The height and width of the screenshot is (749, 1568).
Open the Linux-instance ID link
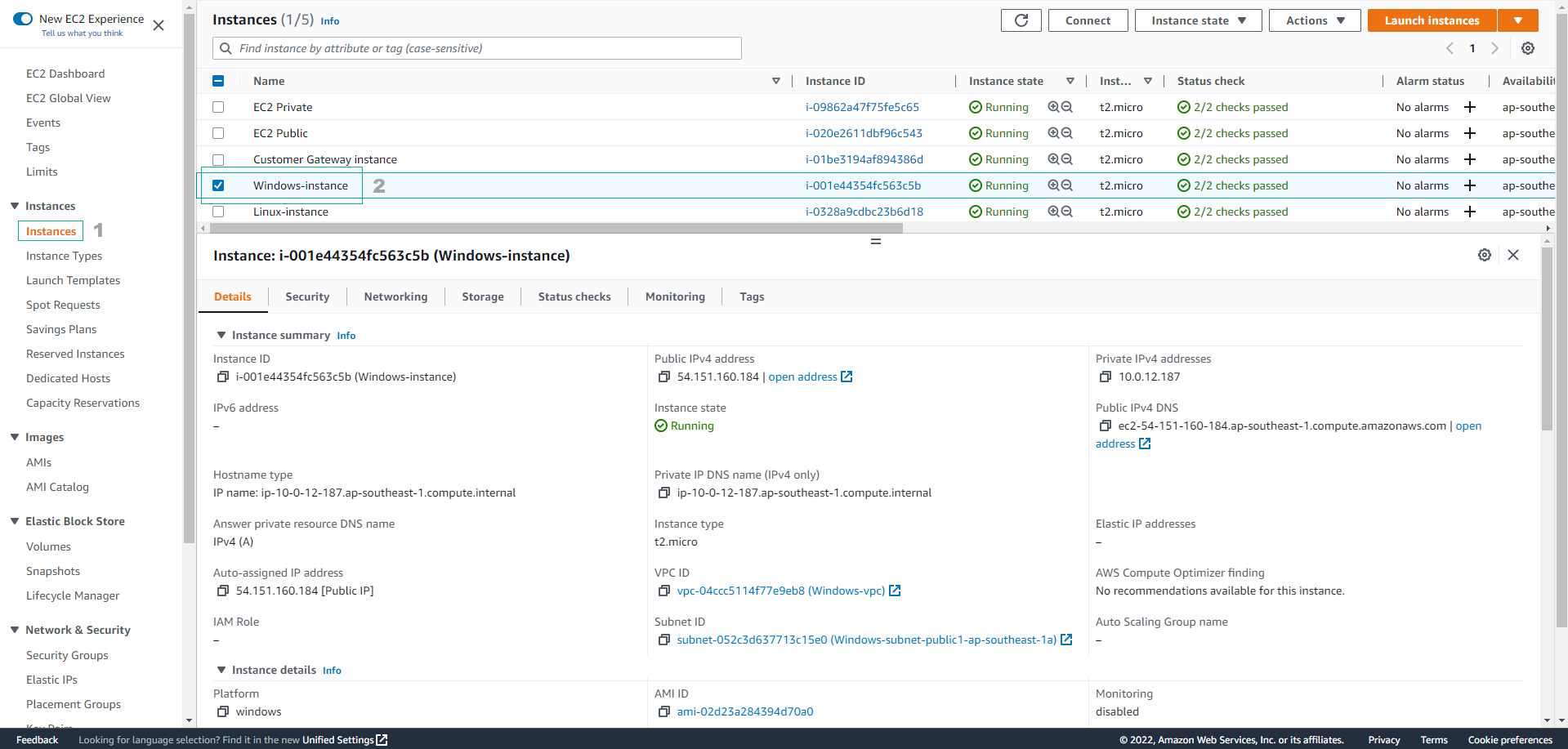[864, 212]
